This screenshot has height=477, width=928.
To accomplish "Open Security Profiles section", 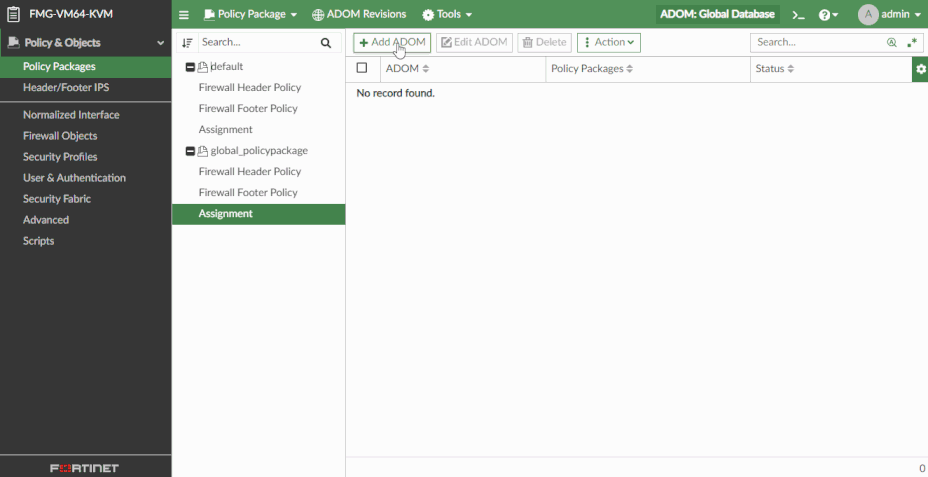I will [86, 157].
